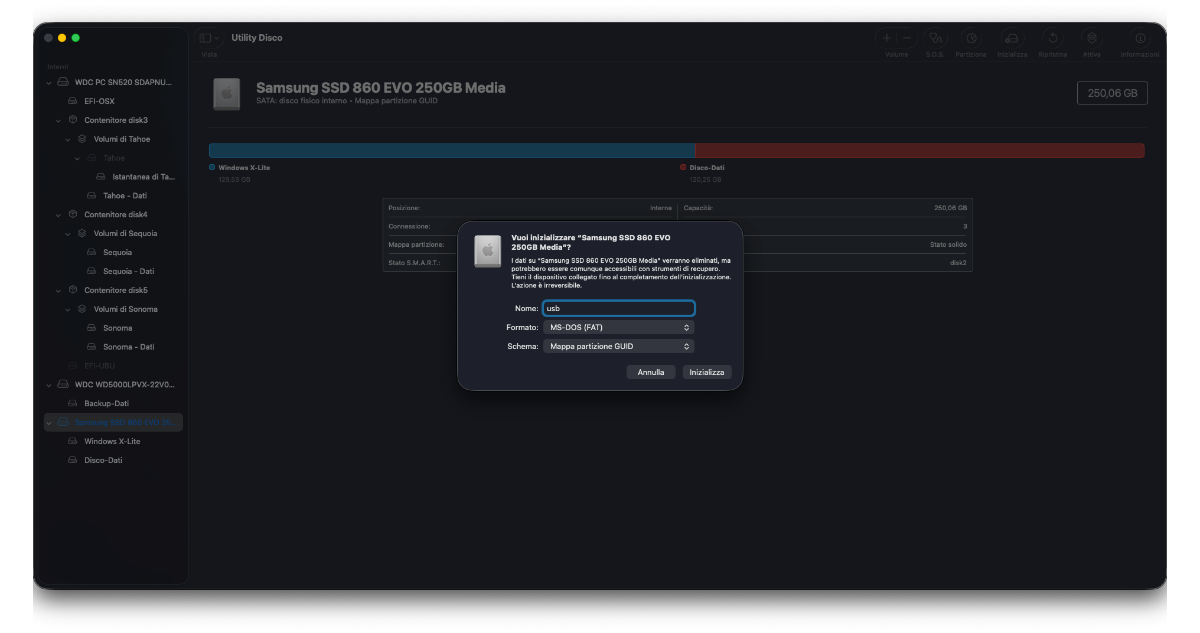Click the Sonoma volume icon

pos(92,328)
